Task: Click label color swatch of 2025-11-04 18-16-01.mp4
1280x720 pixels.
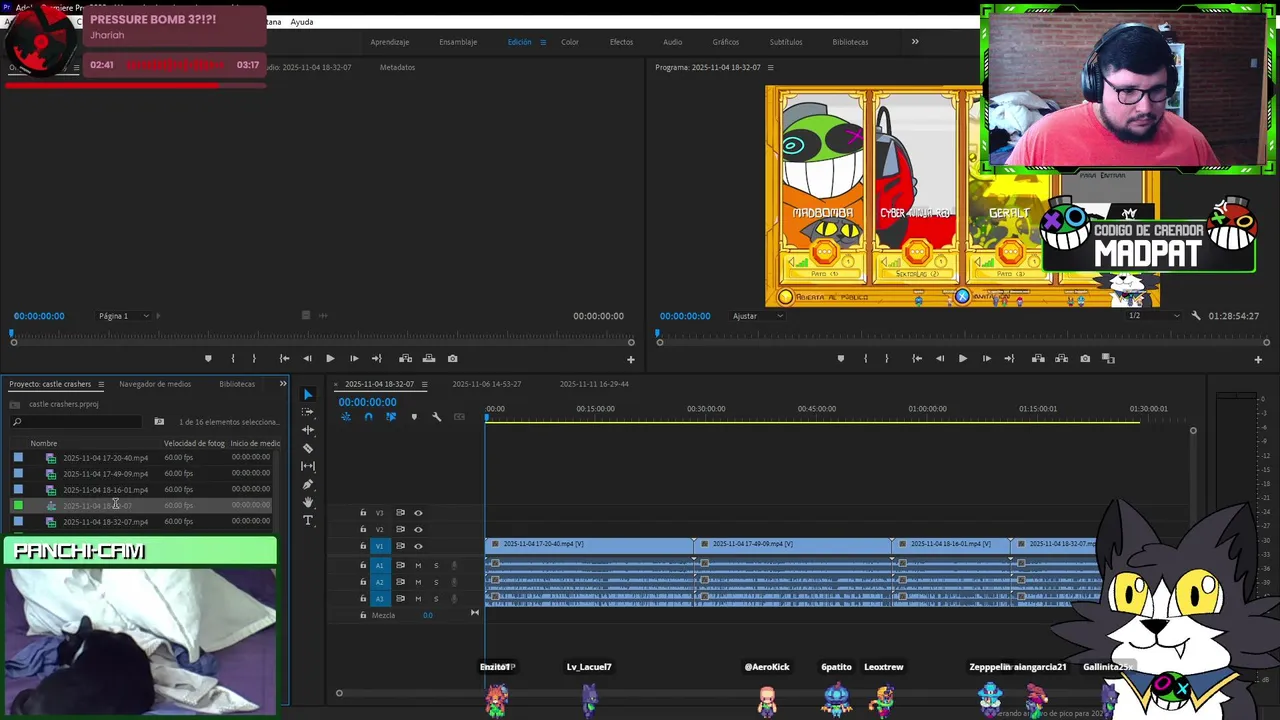Action: [x=18, y=489]
